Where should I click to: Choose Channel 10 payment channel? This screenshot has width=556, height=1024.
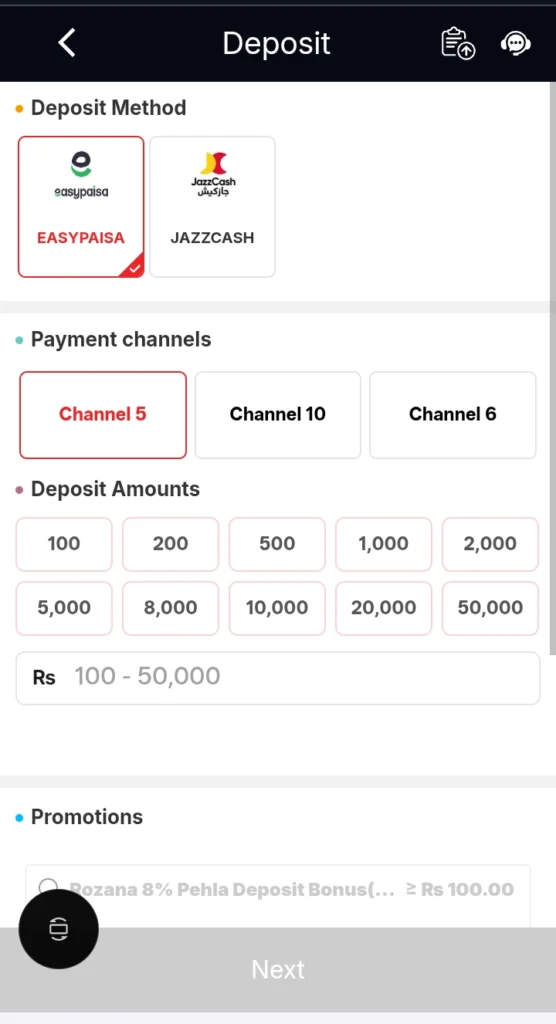pos(278,415)
